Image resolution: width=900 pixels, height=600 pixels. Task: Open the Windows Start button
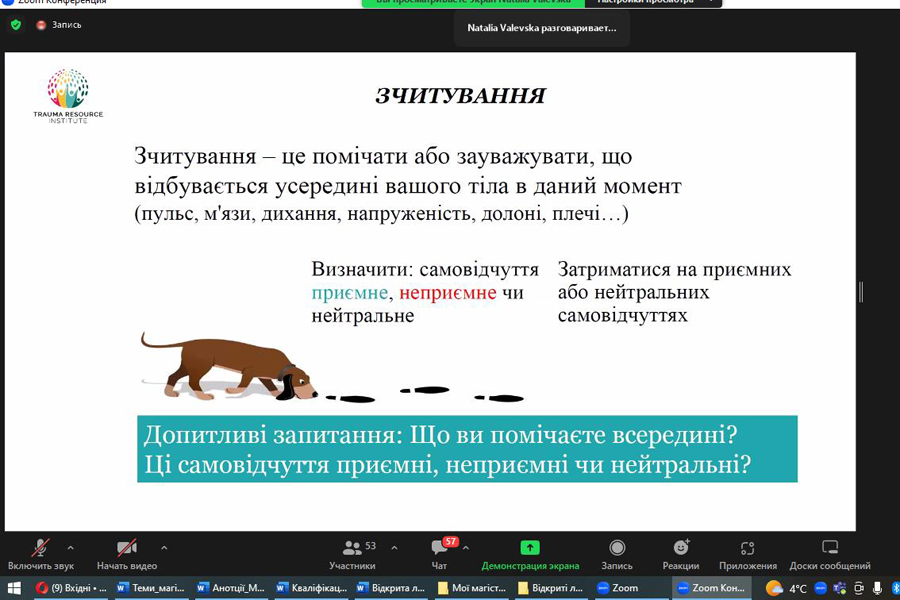(14, 588)
